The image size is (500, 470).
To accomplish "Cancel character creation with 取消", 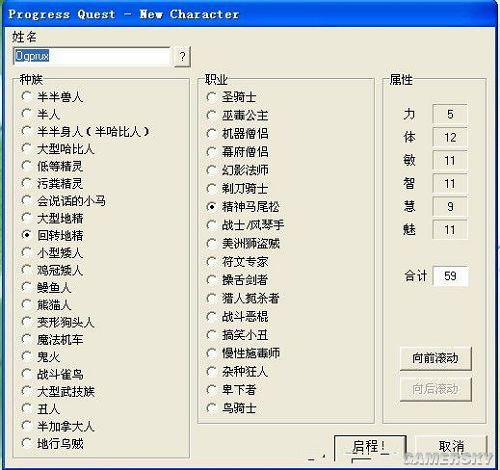I will point(451,447).
